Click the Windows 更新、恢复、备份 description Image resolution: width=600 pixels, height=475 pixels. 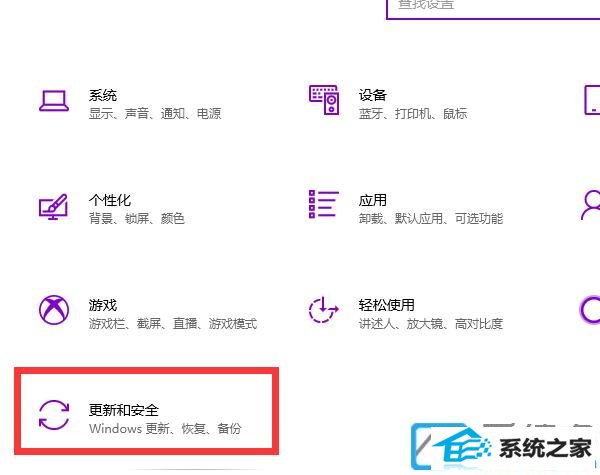tap(165, 428)
